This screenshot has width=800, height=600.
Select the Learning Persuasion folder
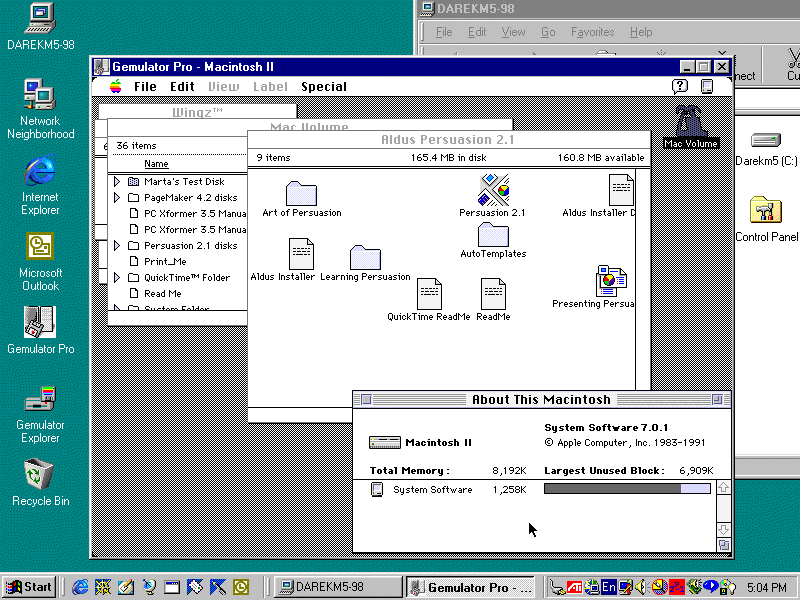click(365, 258)
